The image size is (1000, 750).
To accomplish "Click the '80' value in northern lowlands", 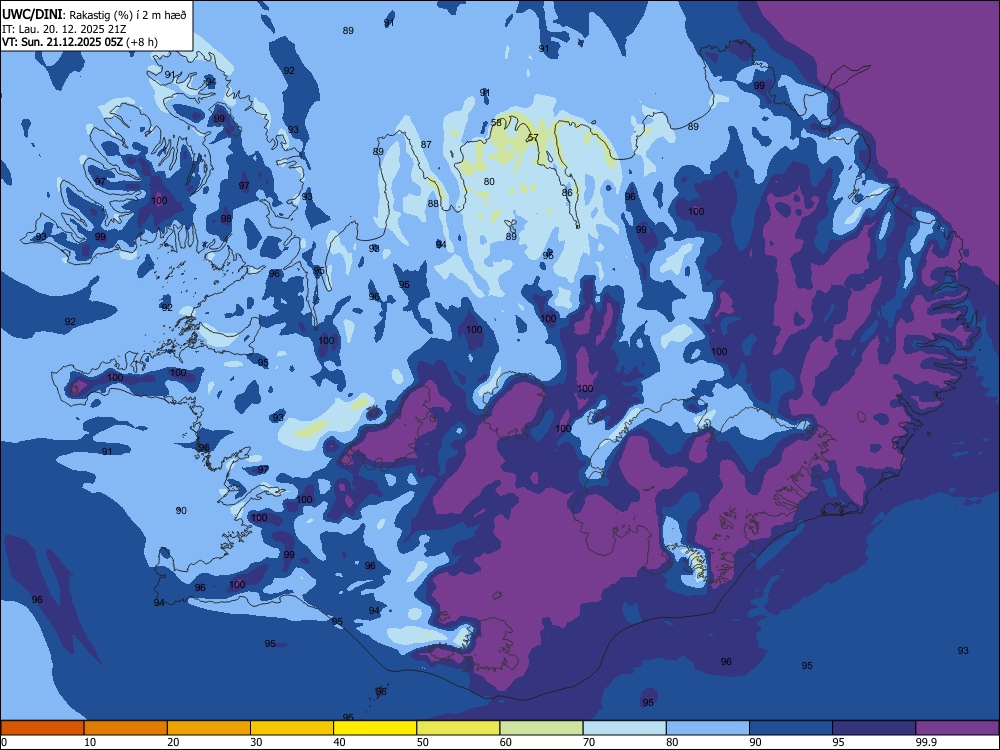I will pyautogui.click(x=489, y=181).
